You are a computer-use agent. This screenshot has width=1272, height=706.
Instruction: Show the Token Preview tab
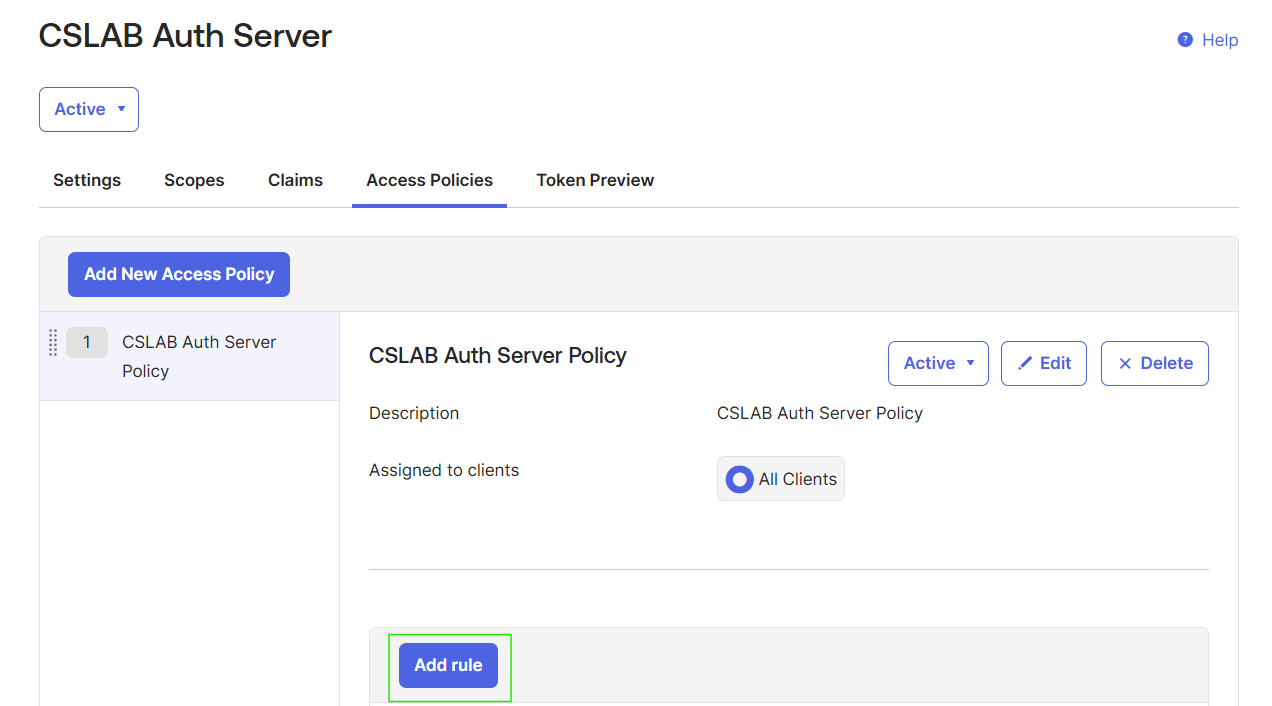[595, 180]
